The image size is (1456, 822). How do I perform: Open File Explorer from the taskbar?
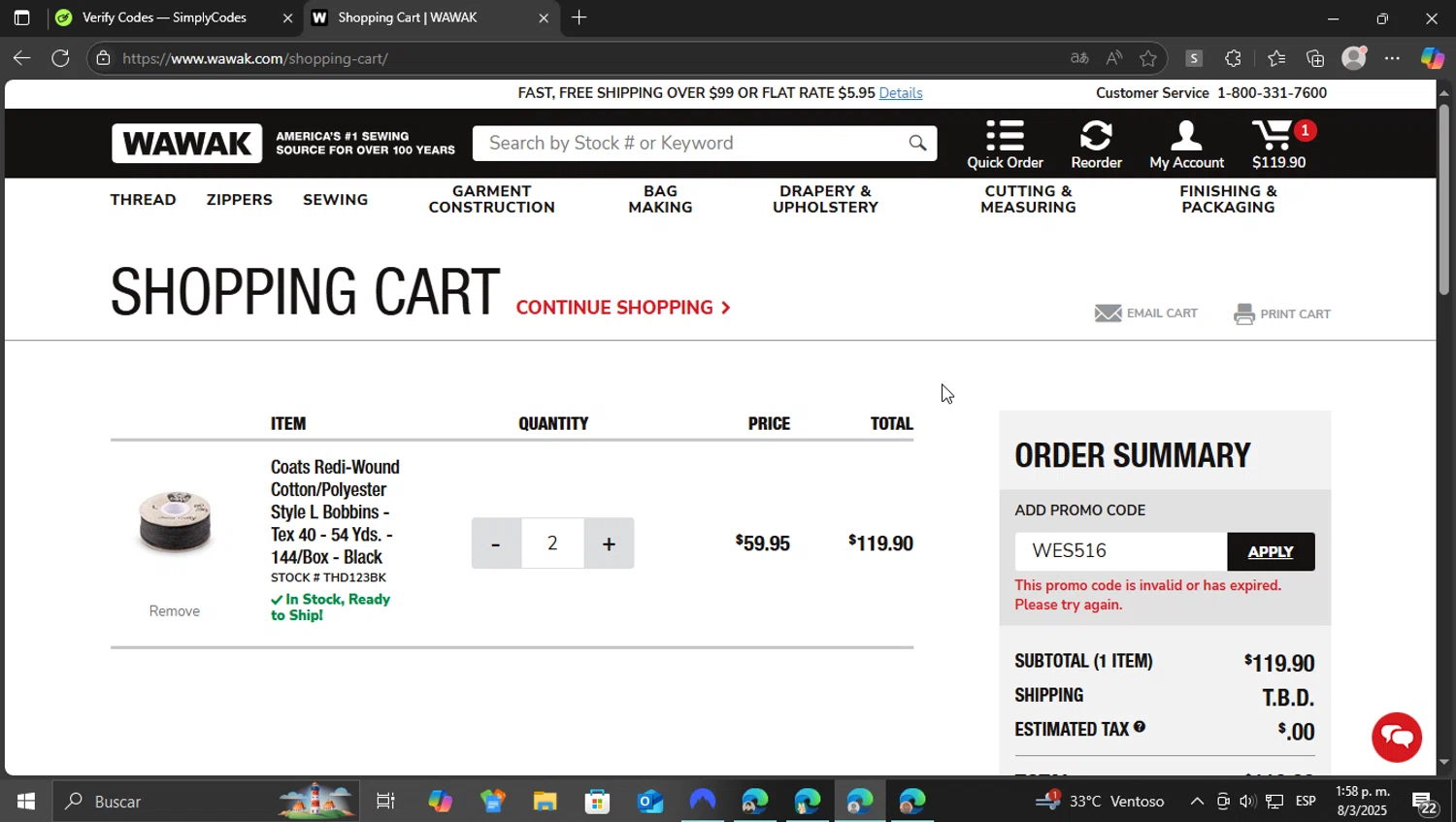(545, 802)
